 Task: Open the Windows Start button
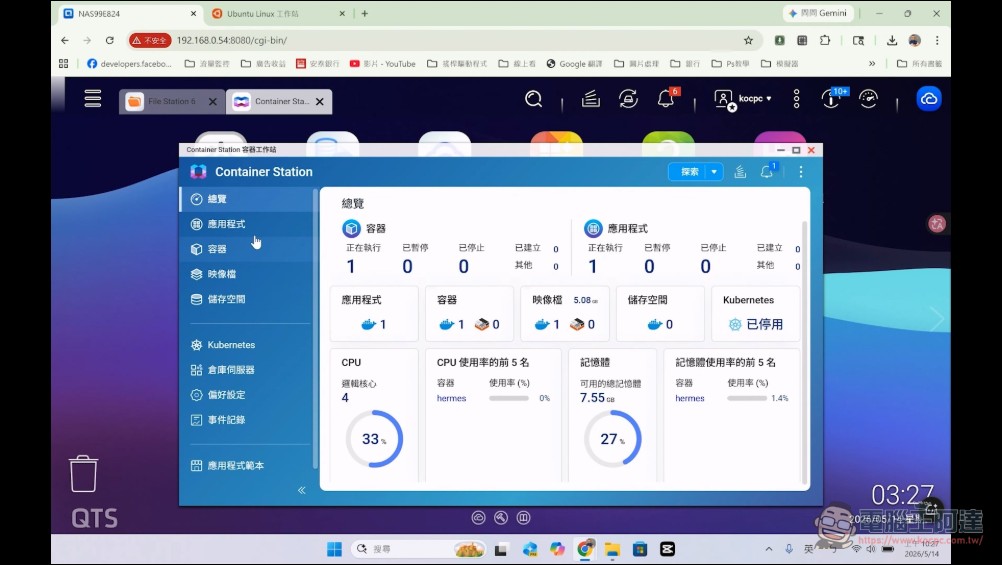tap(334, 549)
